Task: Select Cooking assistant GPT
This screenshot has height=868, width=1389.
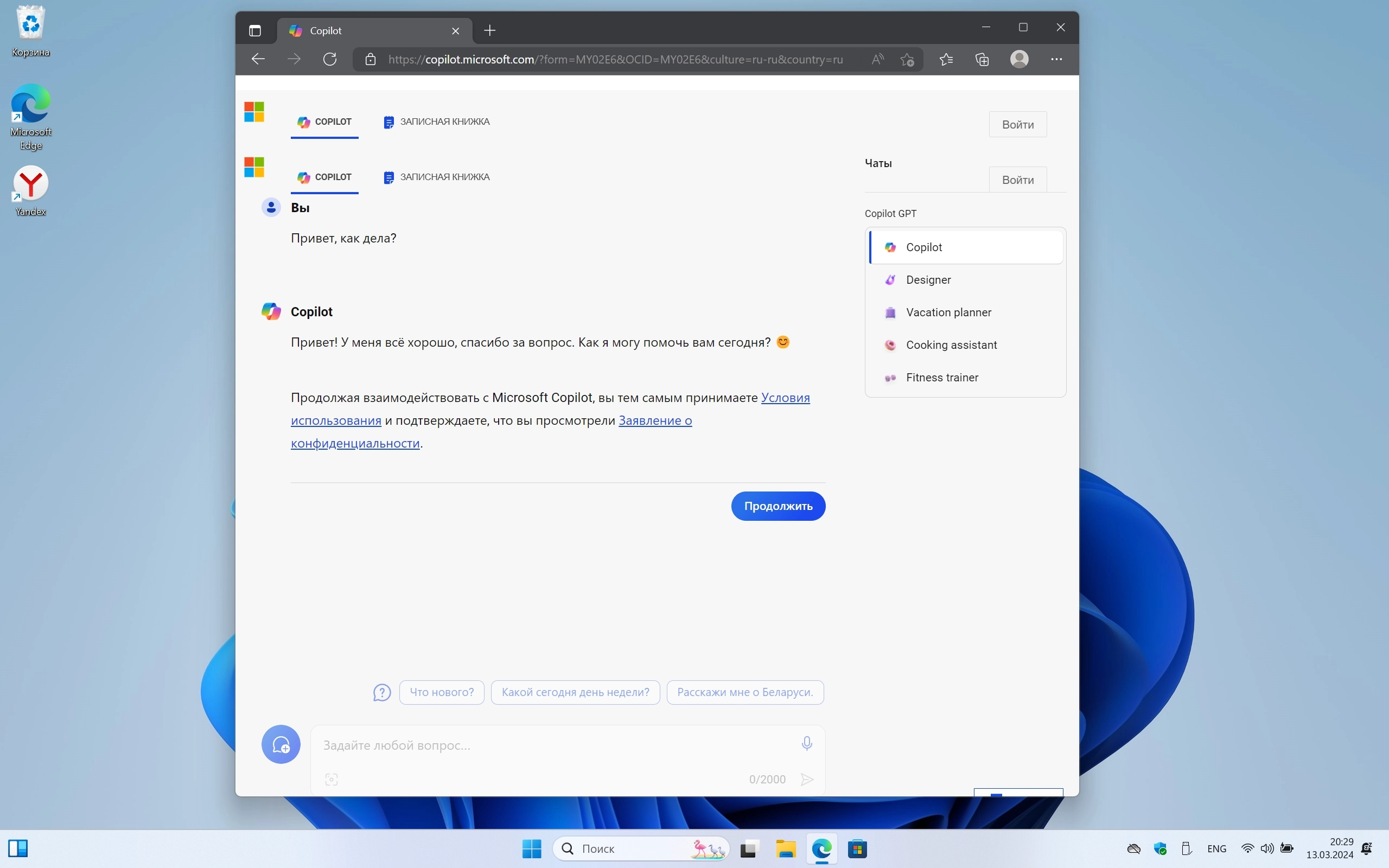Action: (951, 345)
